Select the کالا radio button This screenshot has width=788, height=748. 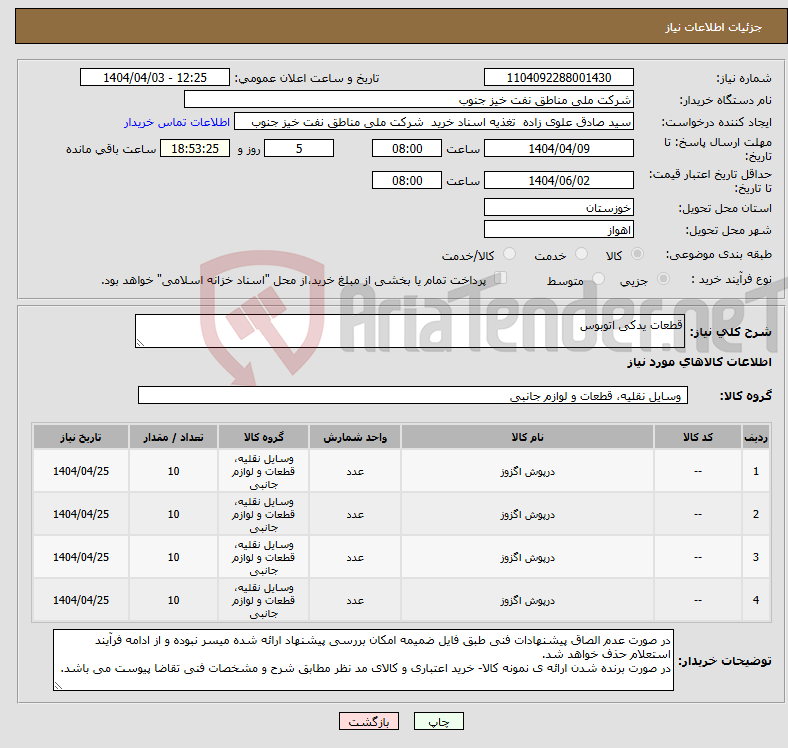637,254
